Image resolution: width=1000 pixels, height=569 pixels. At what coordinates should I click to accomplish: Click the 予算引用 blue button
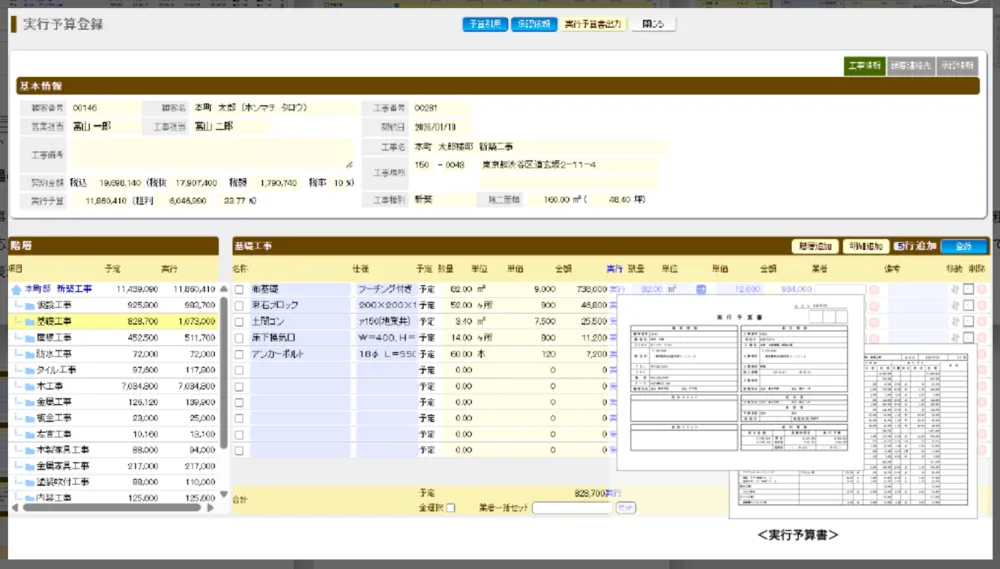pyautogui.click(x=485, y=24)
